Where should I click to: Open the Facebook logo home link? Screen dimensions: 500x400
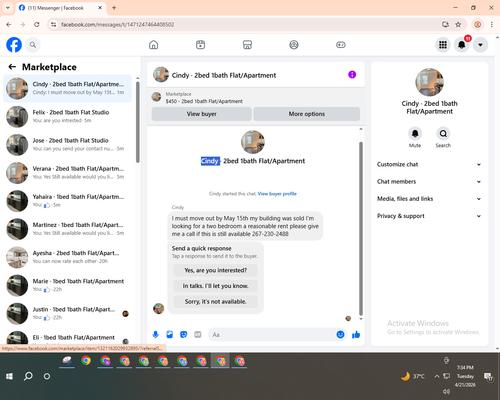(14, 45)
